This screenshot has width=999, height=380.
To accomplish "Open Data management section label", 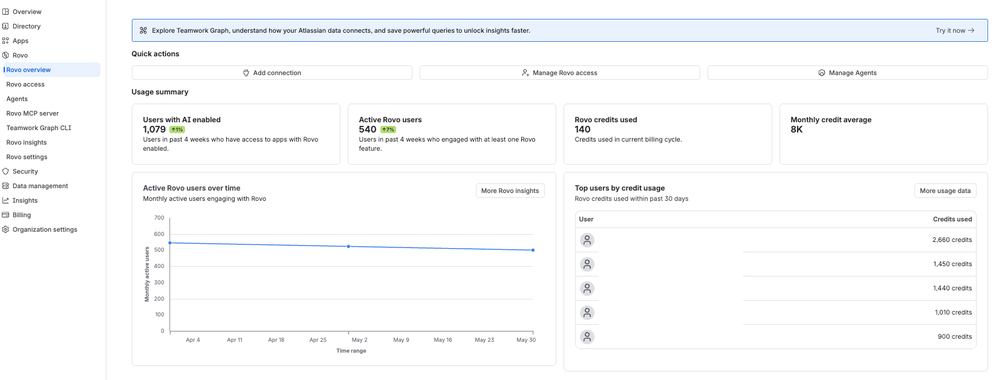I will pyautogui.click(x=40, y=186).
